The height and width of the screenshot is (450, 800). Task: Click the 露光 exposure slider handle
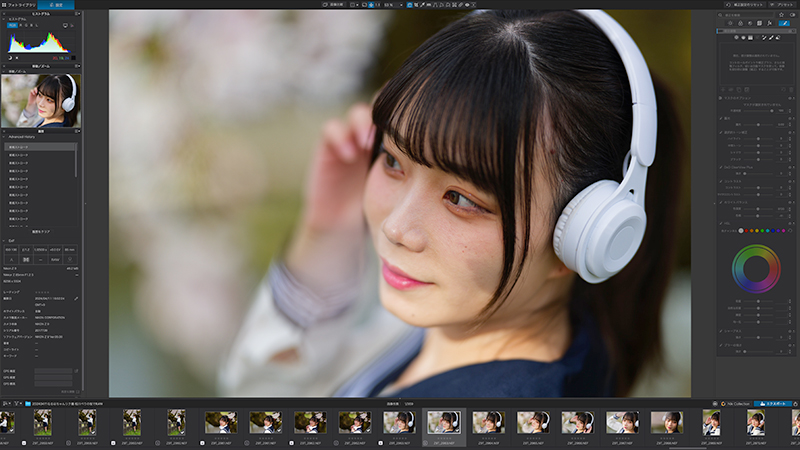click(758, 124)
